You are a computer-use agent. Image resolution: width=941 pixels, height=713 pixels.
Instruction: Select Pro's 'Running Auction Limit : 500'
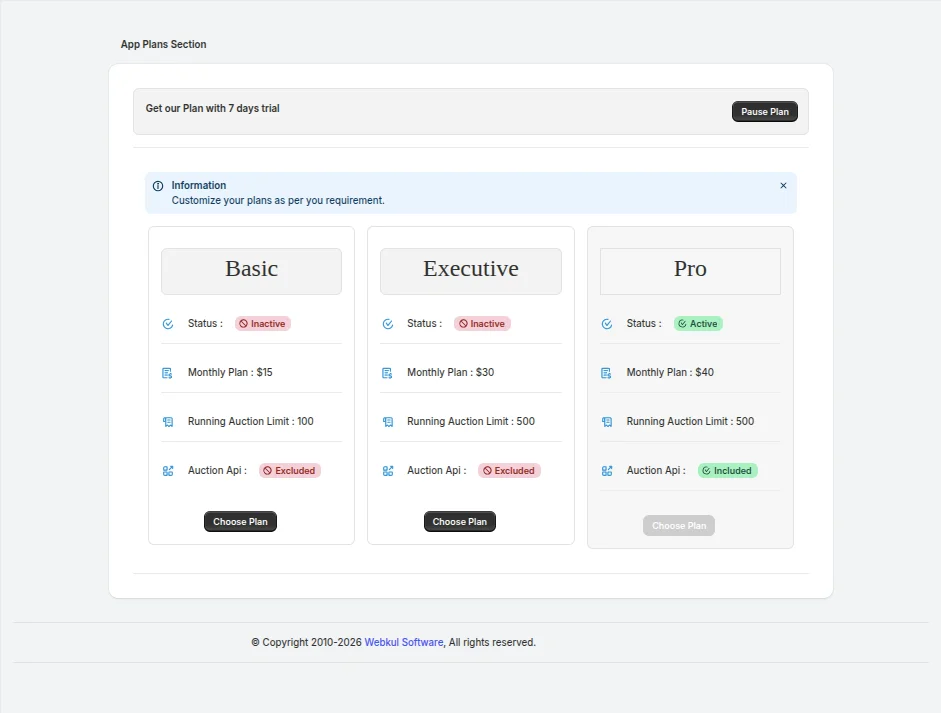pyautogui.click(x=690, y=421)
